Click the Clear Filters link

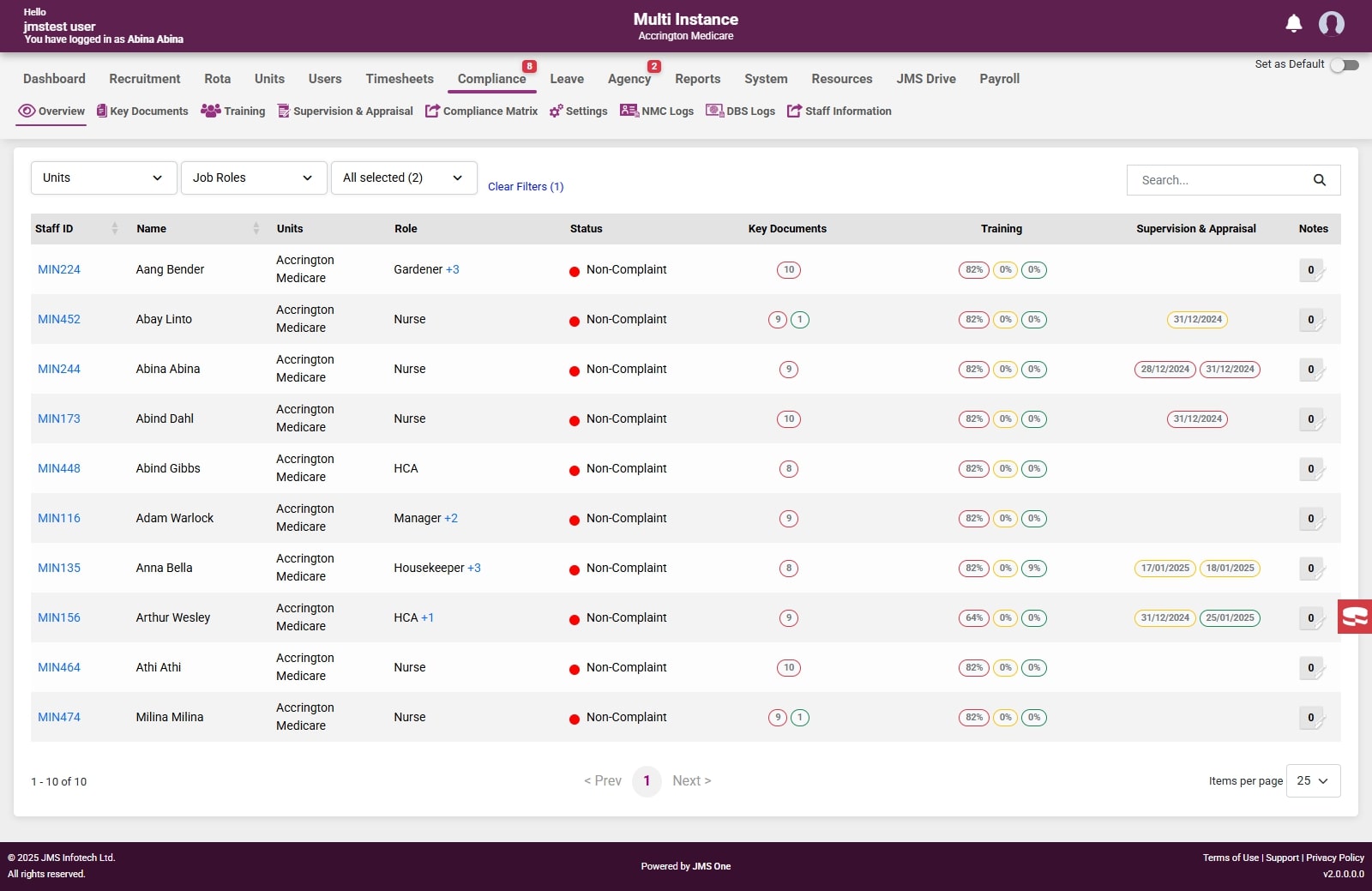coord(526,187)
